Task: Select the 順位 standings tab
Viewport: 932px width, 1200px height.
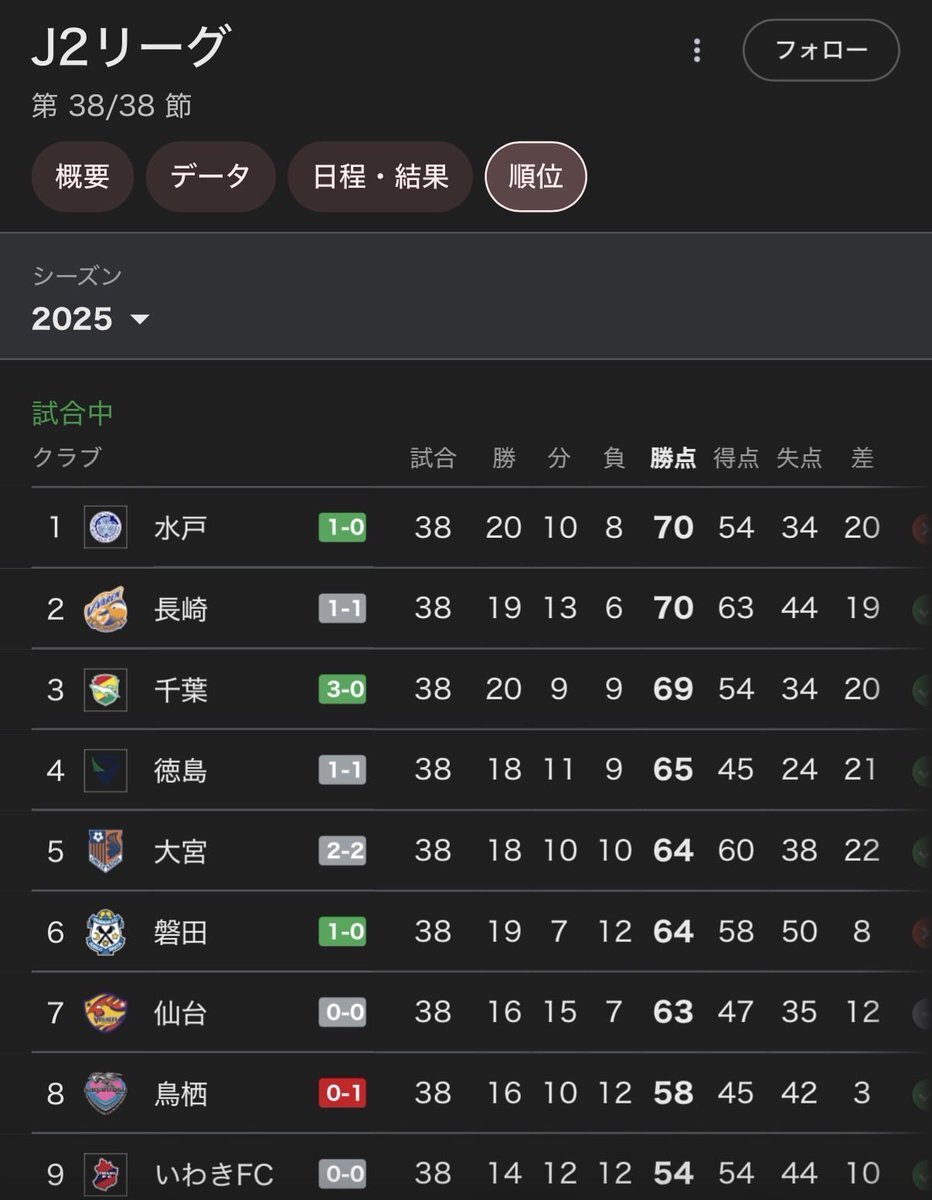Action: pos(536,177)
